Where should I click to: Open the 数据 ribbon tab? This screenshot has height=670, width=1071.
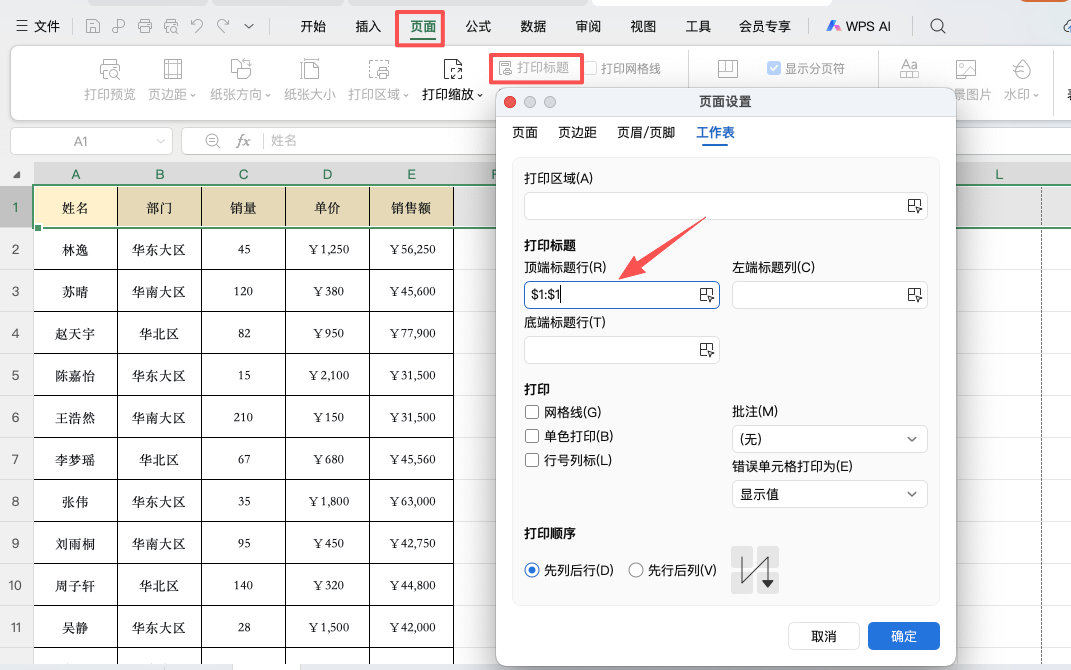[x=533, y=26]
